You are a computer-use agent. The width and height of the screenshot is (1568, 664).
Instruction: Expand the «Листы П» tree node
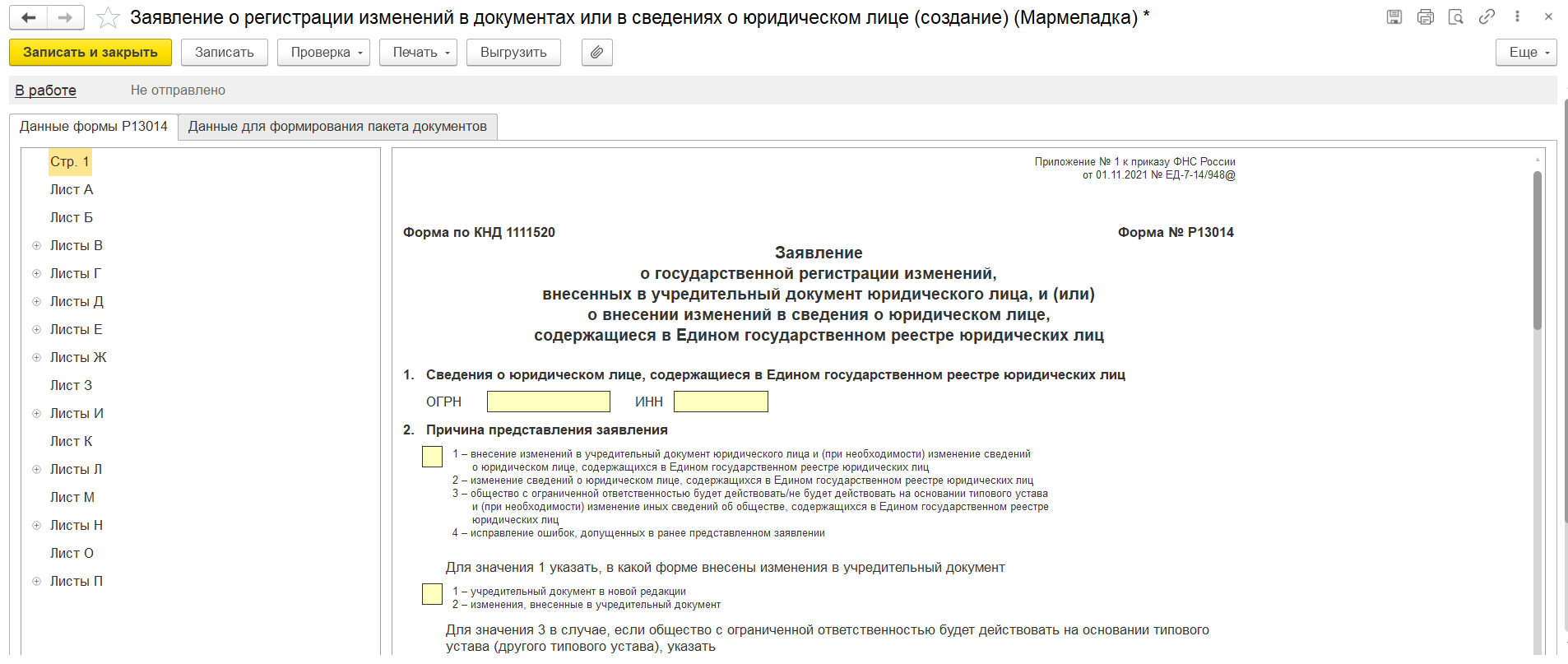pos(36,582)
